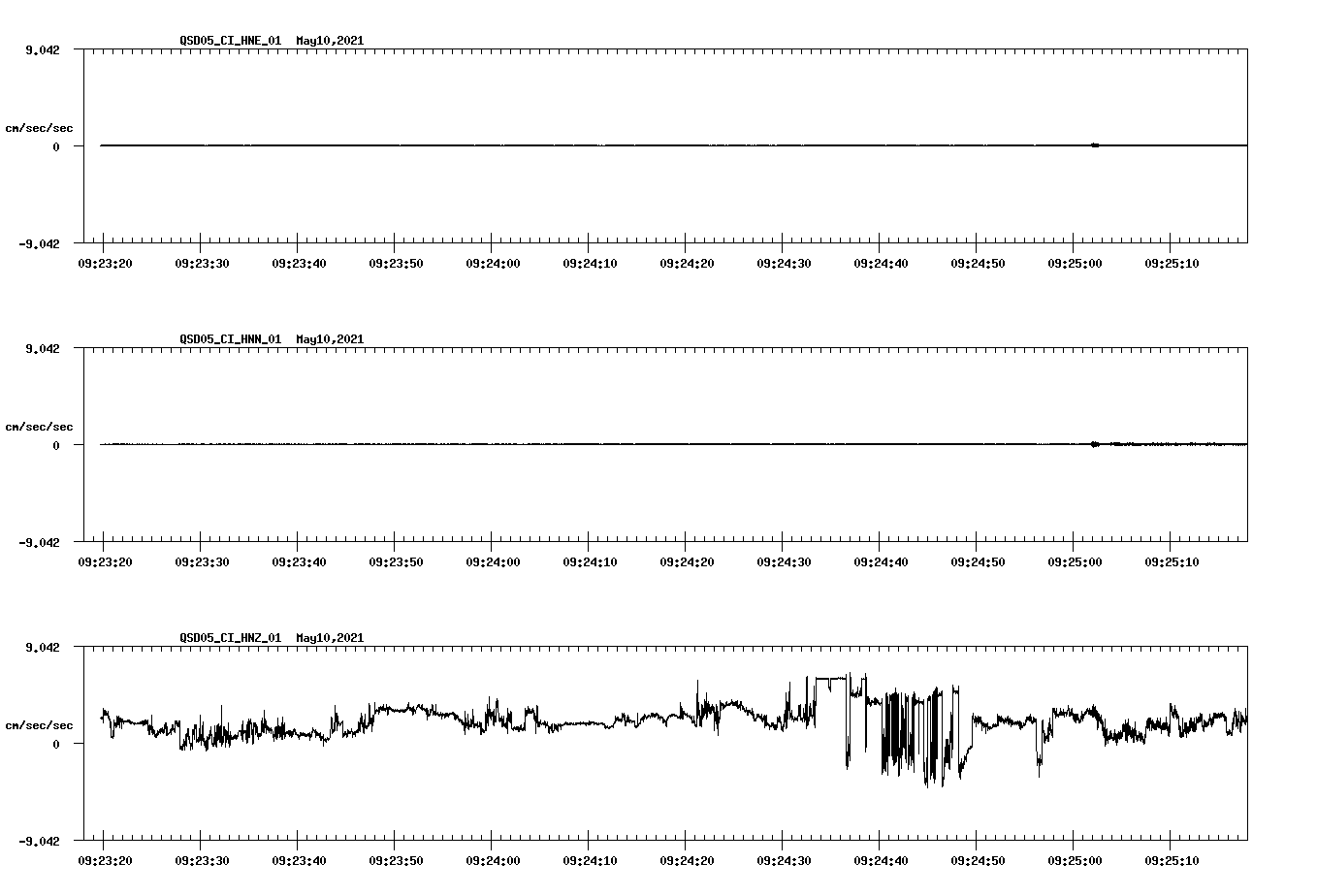Click the flat HNE waveform trace
Image resolution: width=1317 pixels, height=896 pixels.
pyautogui.click(x=485, y=144)
